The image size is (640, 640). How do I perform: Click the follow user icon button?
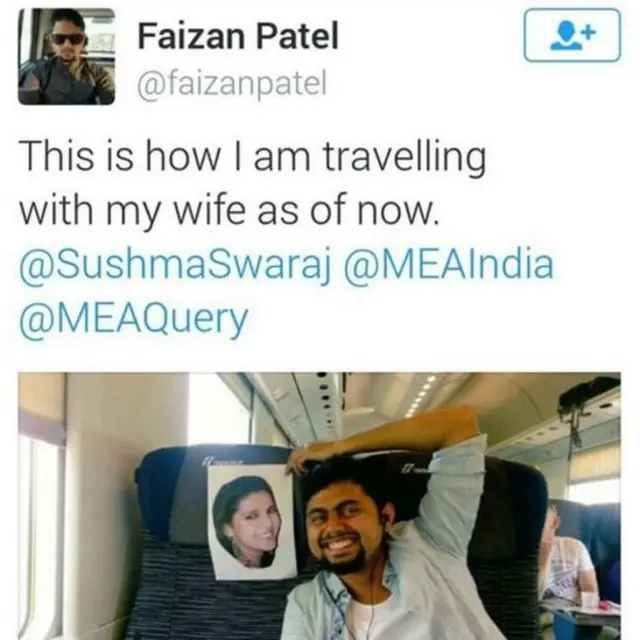click(x=572, y=35)
